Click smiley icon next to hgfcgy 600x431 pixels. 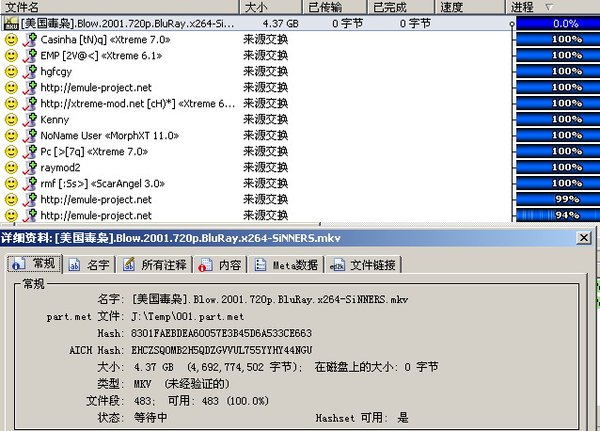click(x=11, y=72)
